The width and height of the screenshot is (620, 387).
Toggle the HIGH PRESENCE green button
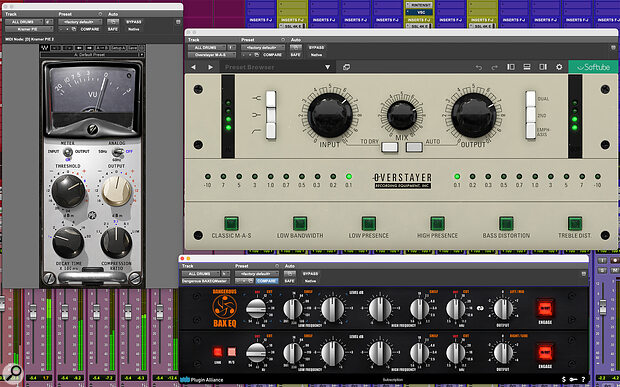(437, 224)
